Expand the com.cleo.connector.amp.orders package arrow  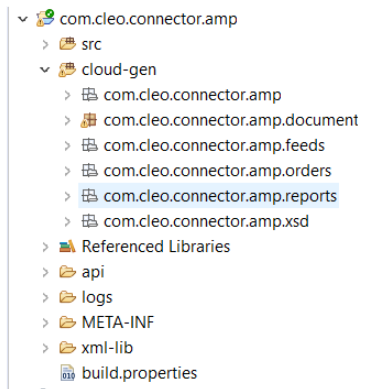point(68,171)
